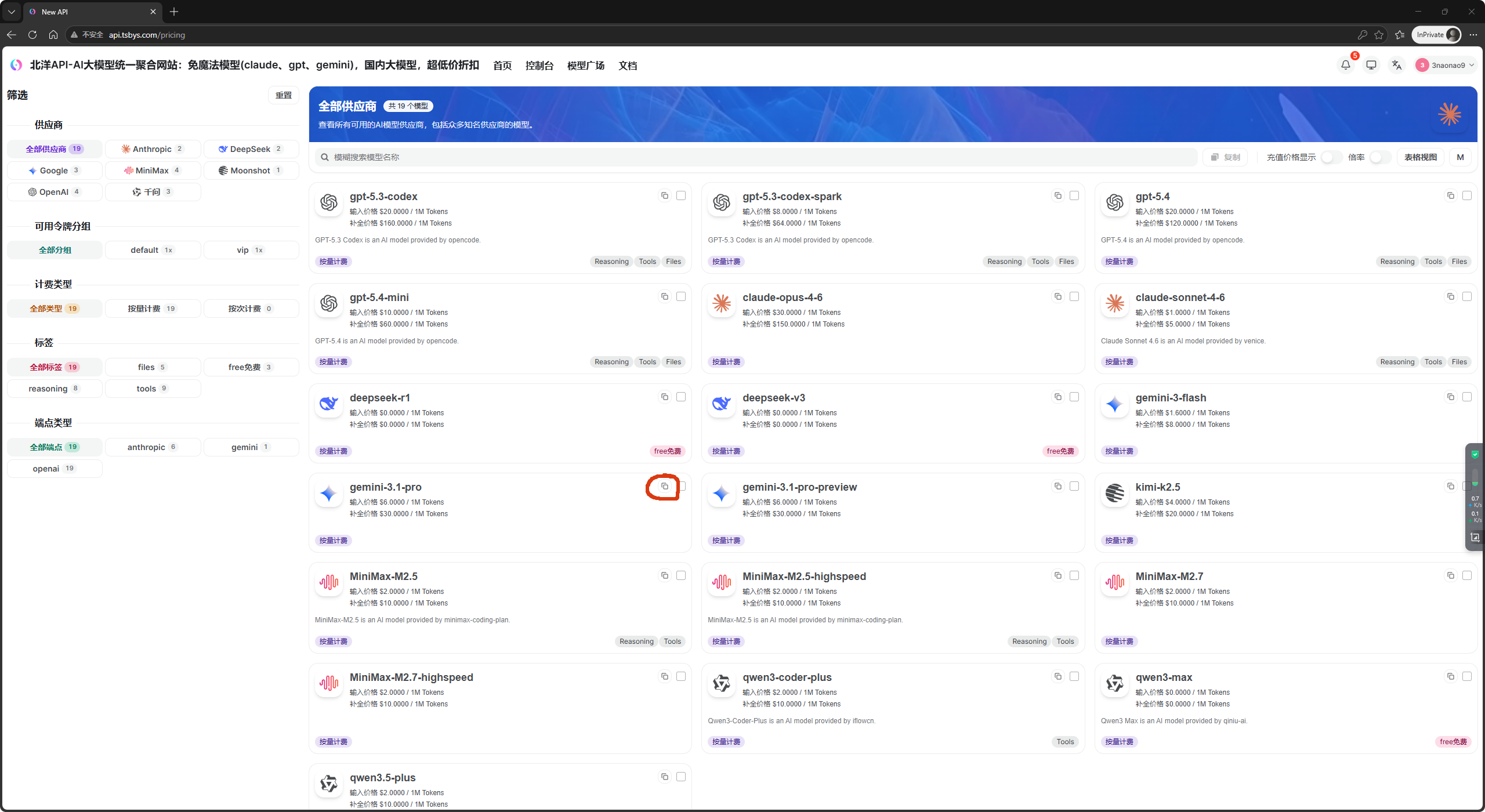1485x812 pixels.
Task: Tick the MiniMax-M2.5 card checkbox
Action: [681, 575]
